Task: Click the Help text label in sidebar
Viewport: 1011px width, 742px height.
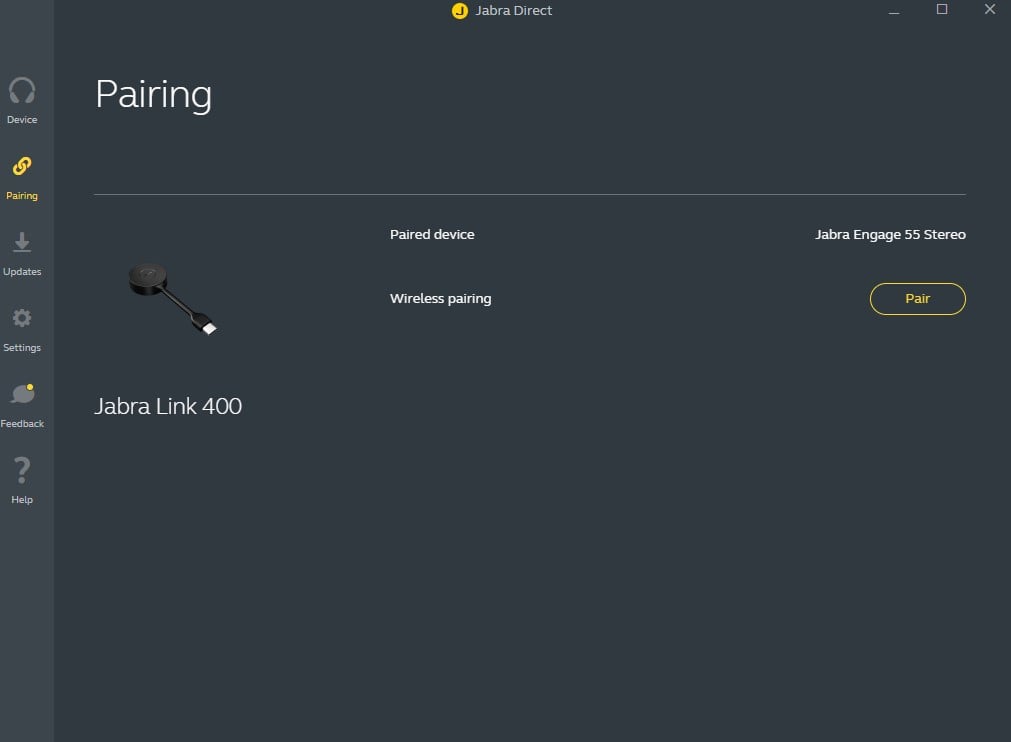Action: click(x=22, y=500)
